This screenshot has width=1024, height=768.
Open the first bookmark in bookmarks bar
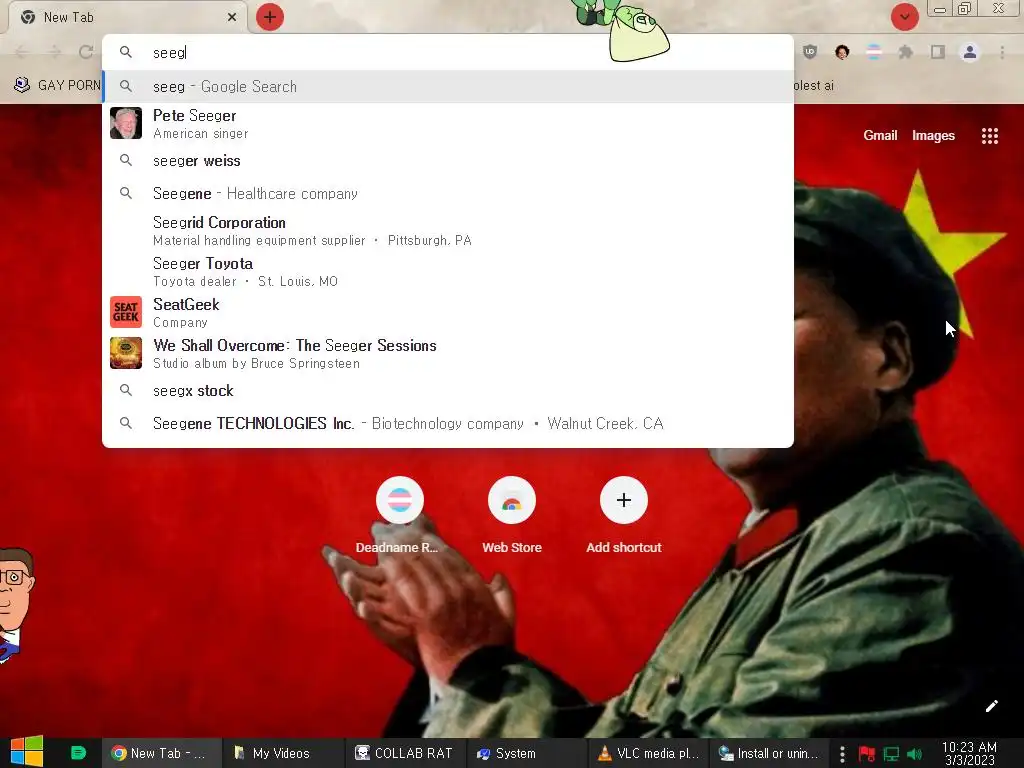57,85
